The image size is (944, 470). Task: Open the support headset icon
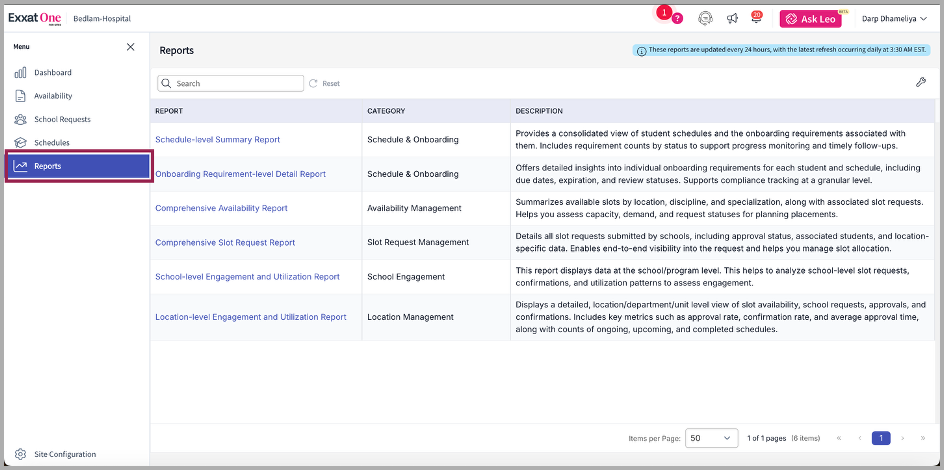pyautogui.click(x=705, y=18)
